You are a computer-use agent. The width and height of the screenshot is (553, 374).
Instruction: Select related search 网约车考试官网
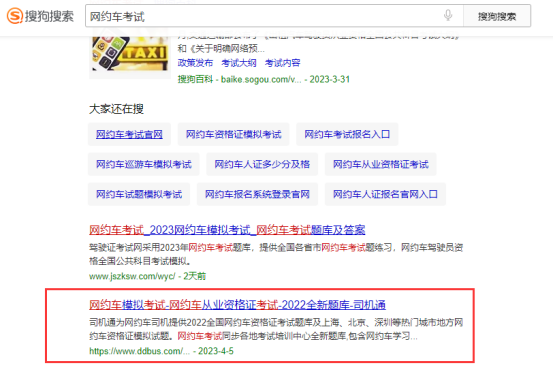tap(129, 134)
